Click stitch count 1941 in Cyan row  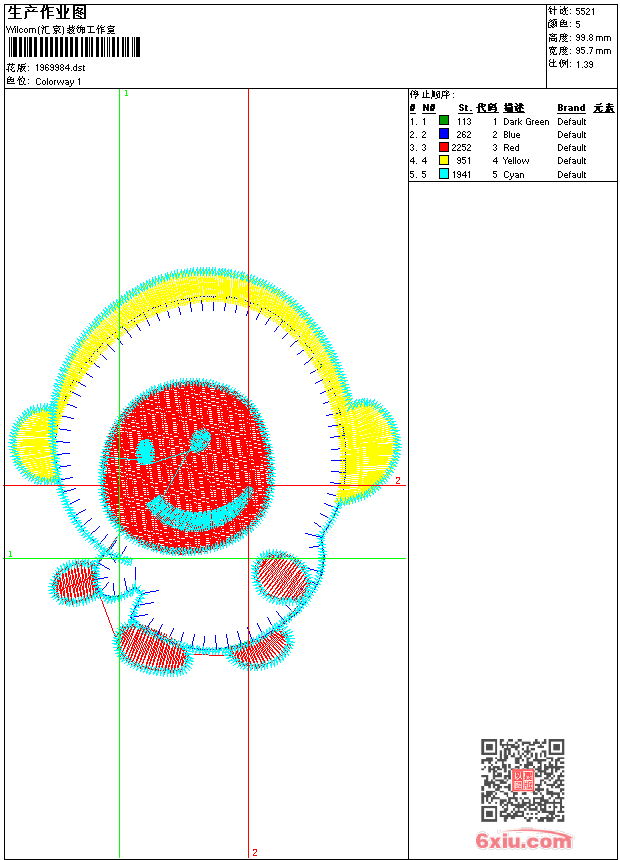tap(461, 175)
